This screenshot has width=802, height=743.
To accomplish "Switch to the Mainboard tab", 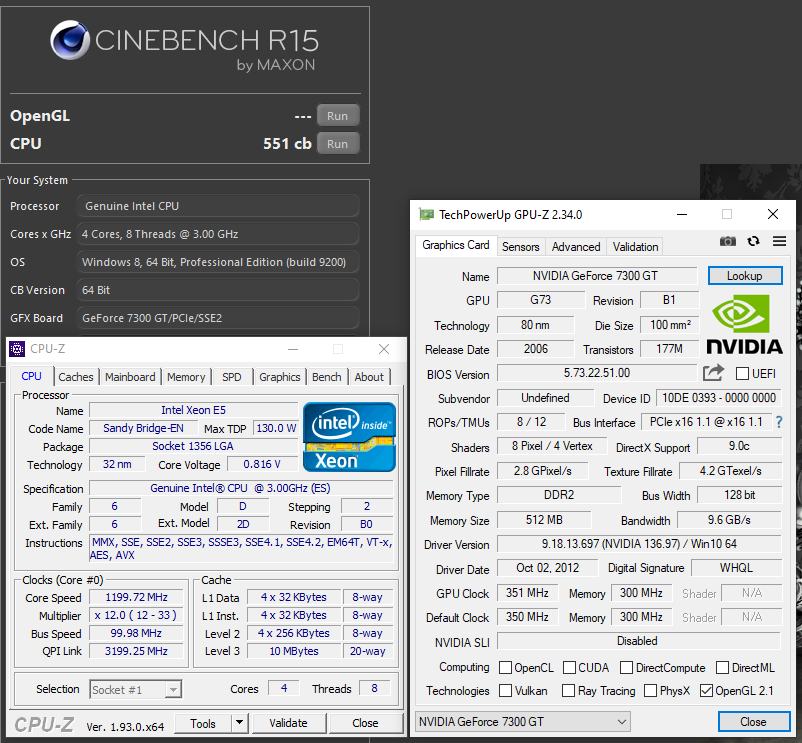I will [x=130, y=377].
